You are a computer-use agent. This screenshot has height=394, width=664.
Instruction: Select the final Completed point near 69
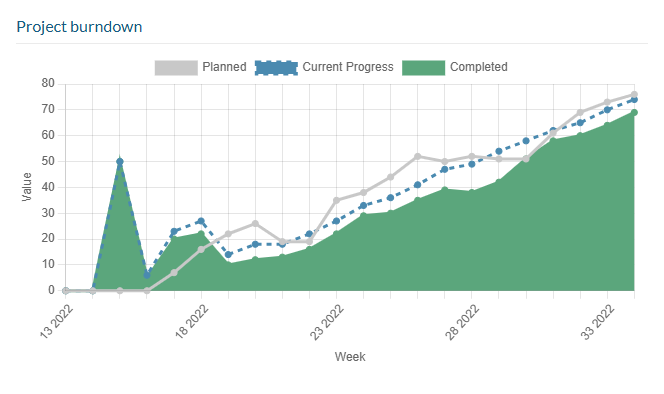[634, 112]
